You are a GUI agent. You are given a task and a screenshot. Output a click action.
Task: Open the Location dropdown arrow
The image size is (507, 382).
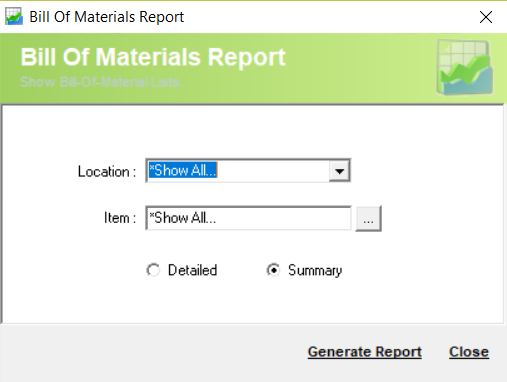point(339,171)
